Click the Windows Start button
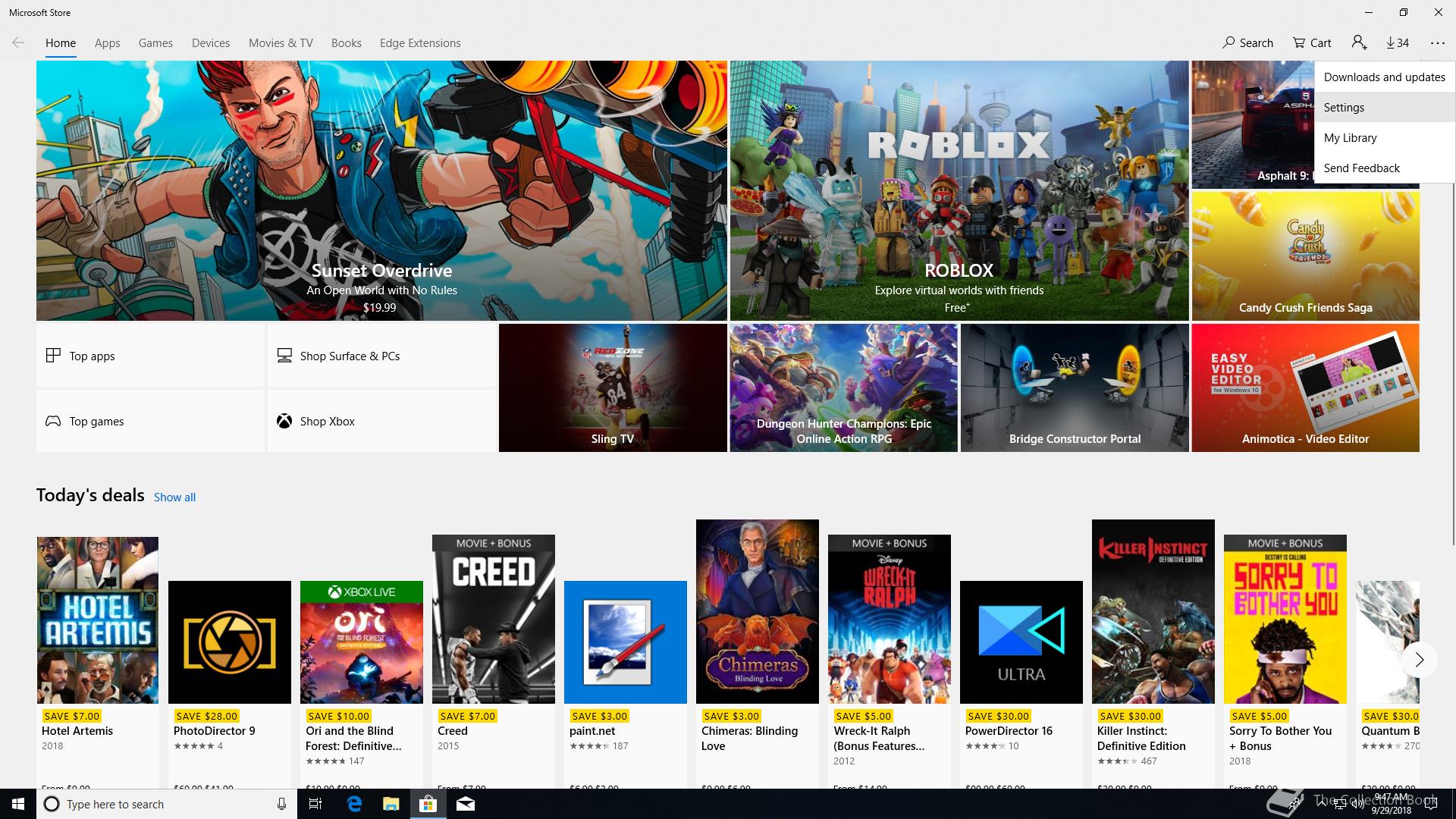 (18, 804)
